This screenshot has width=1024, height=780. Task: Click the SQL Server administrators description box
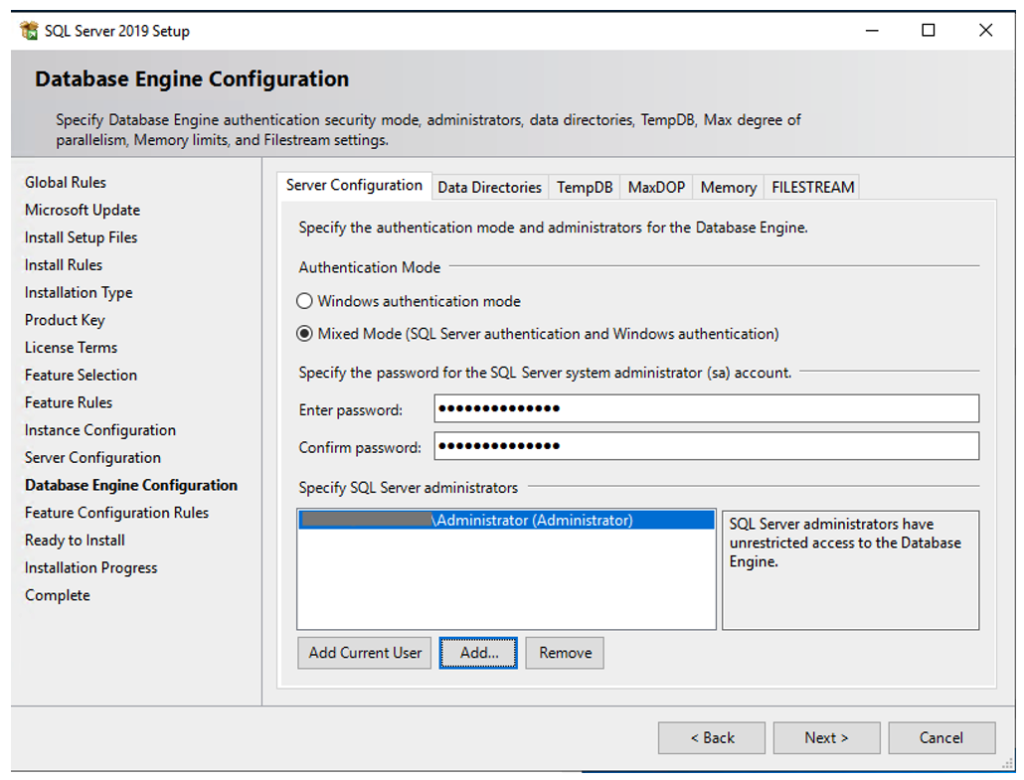850,570
